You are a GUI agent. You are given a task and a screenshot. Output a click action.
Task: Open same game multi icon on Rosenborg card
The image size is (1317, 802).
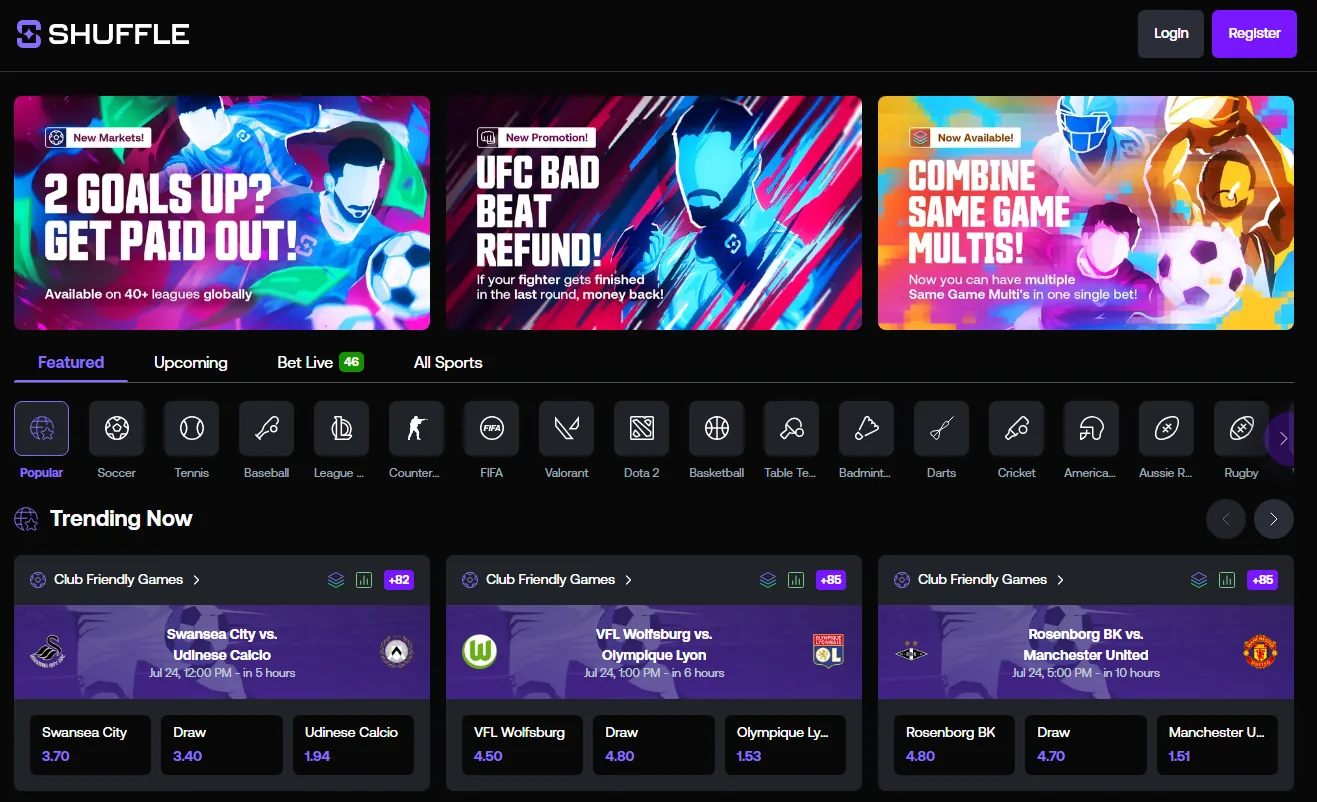1200,580
